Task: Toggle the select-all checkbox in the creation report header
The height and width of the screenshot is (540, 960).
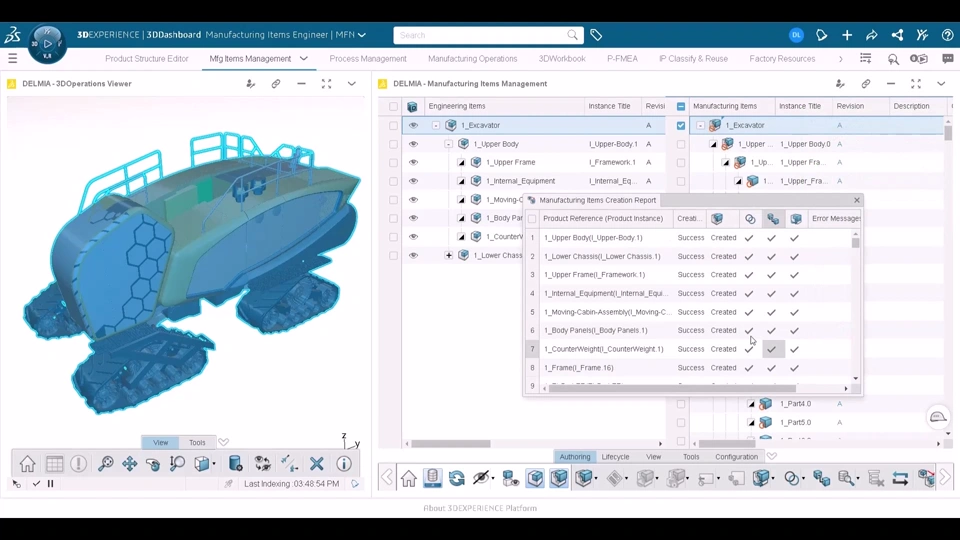Action: coord(532,219)
